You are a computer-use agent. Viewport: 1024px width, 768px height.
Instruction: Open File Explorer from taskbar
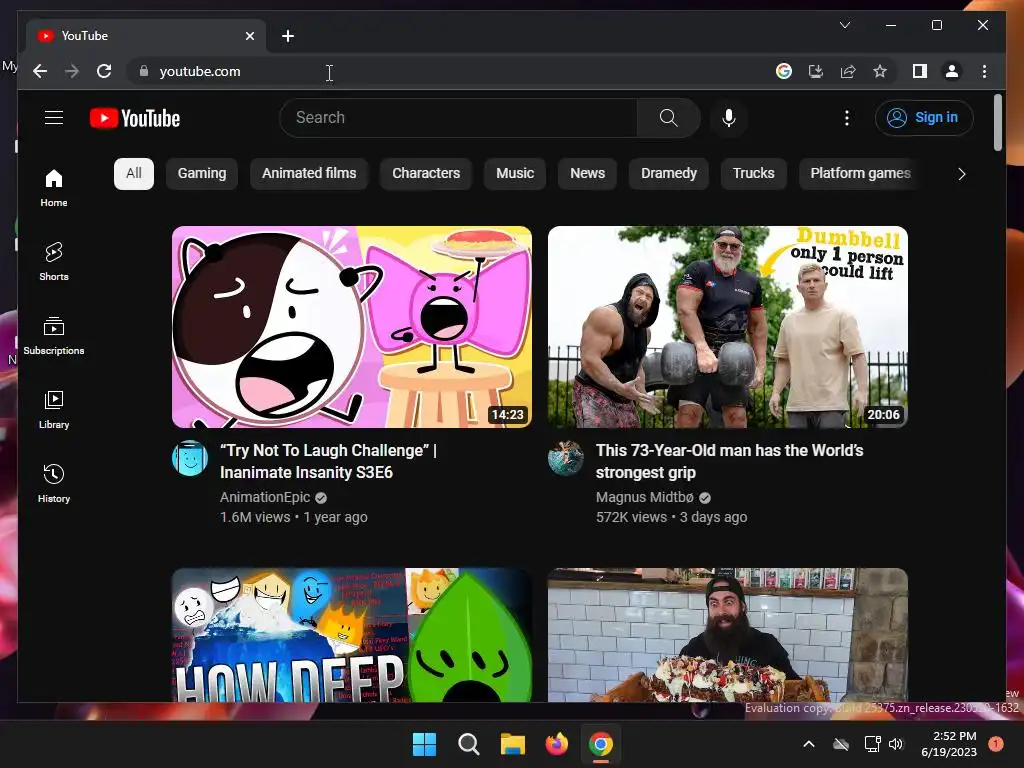tap(513, 744)
